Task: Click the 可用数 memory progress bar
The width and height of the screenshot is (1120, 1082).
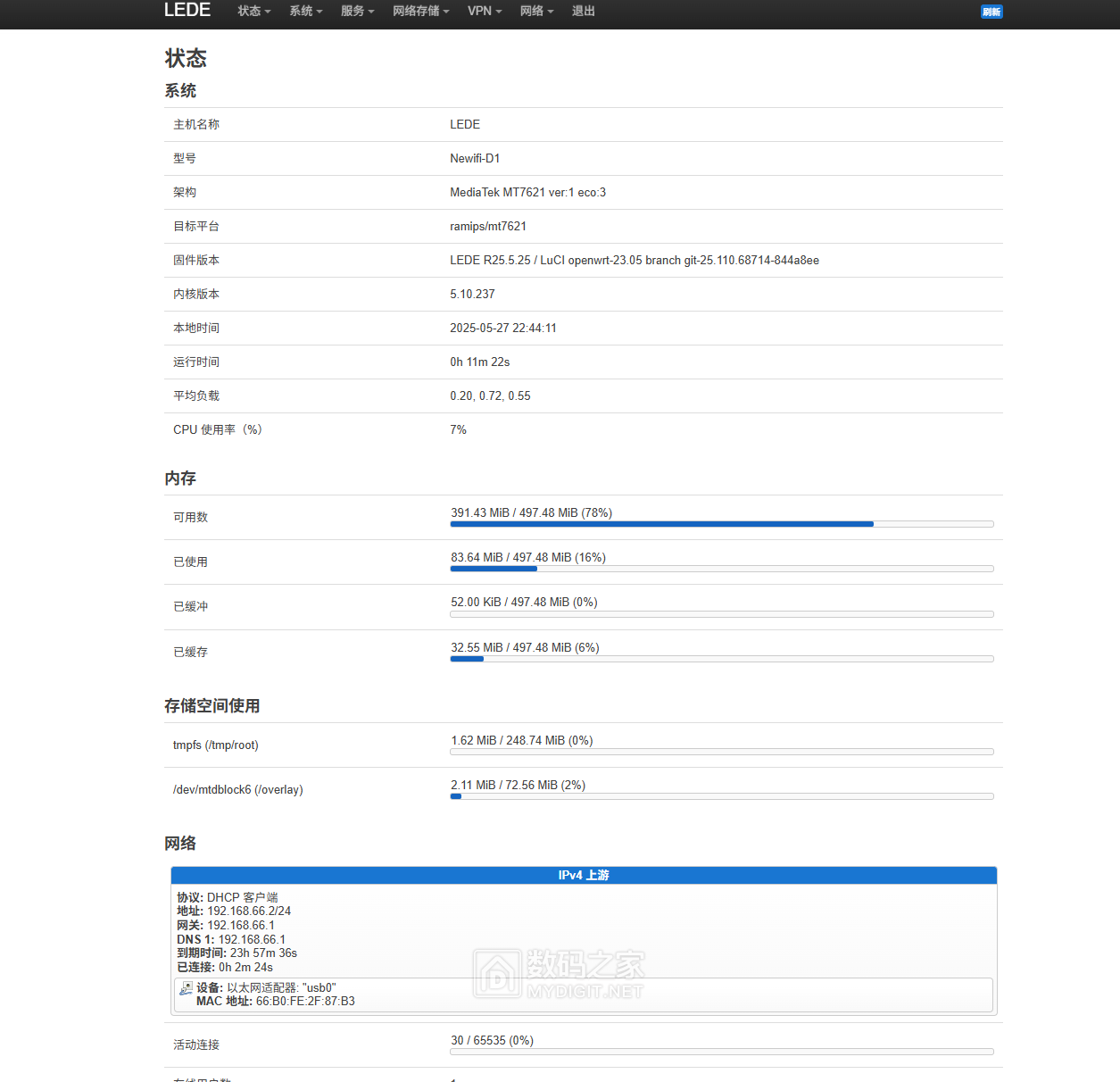Action: (x=722, y=524)
